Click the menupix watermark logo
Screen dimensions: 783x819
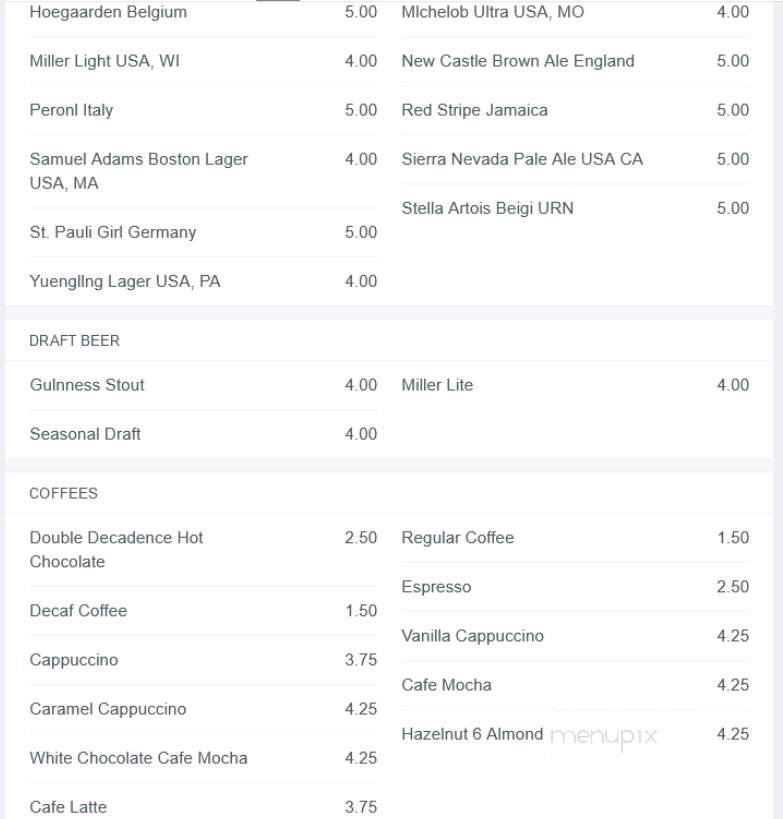point(604,736)
